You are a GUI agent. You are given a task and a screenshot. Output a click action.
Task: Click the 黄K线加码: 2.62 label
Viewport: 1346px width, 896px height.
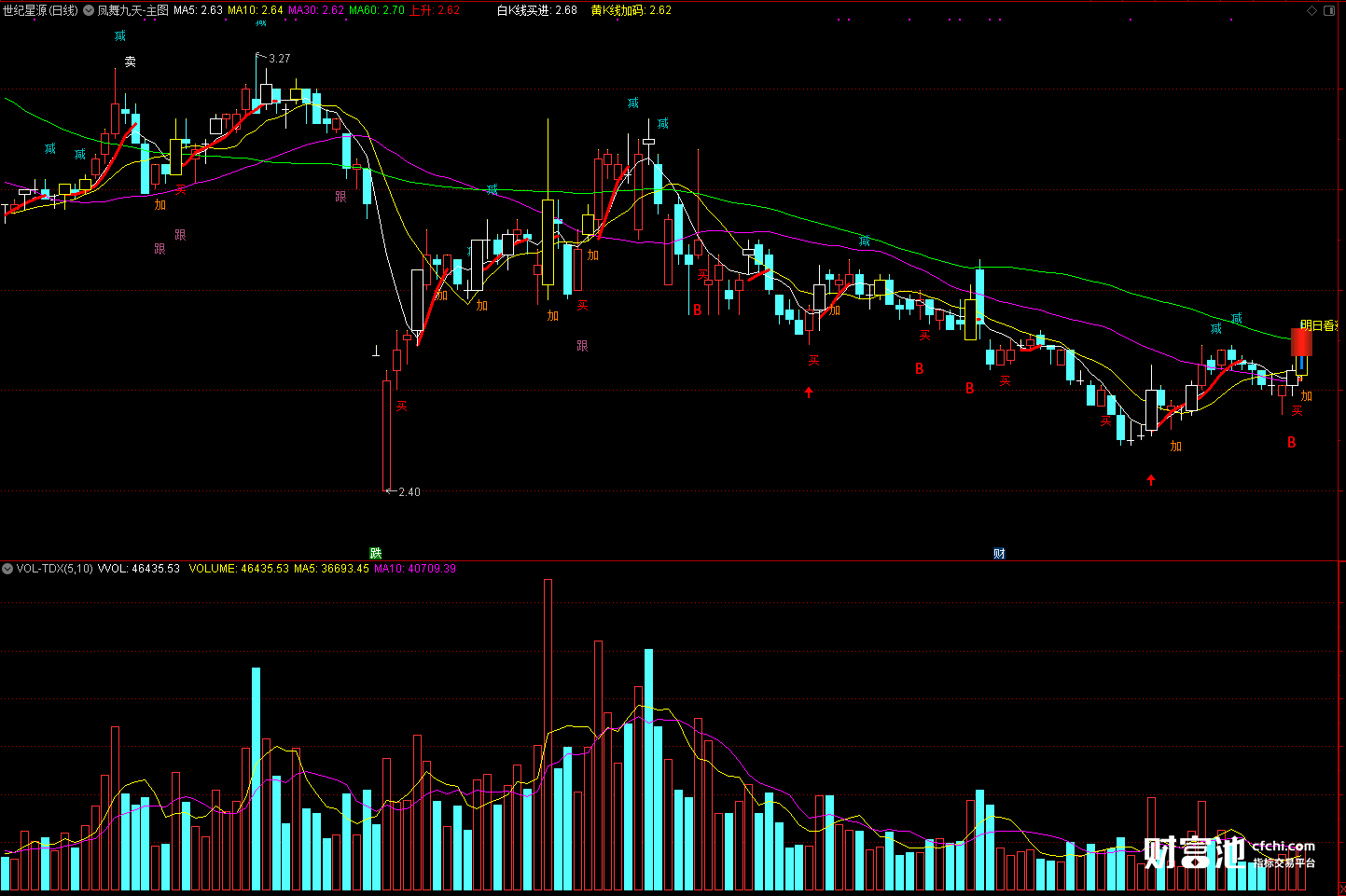[631, 10]
